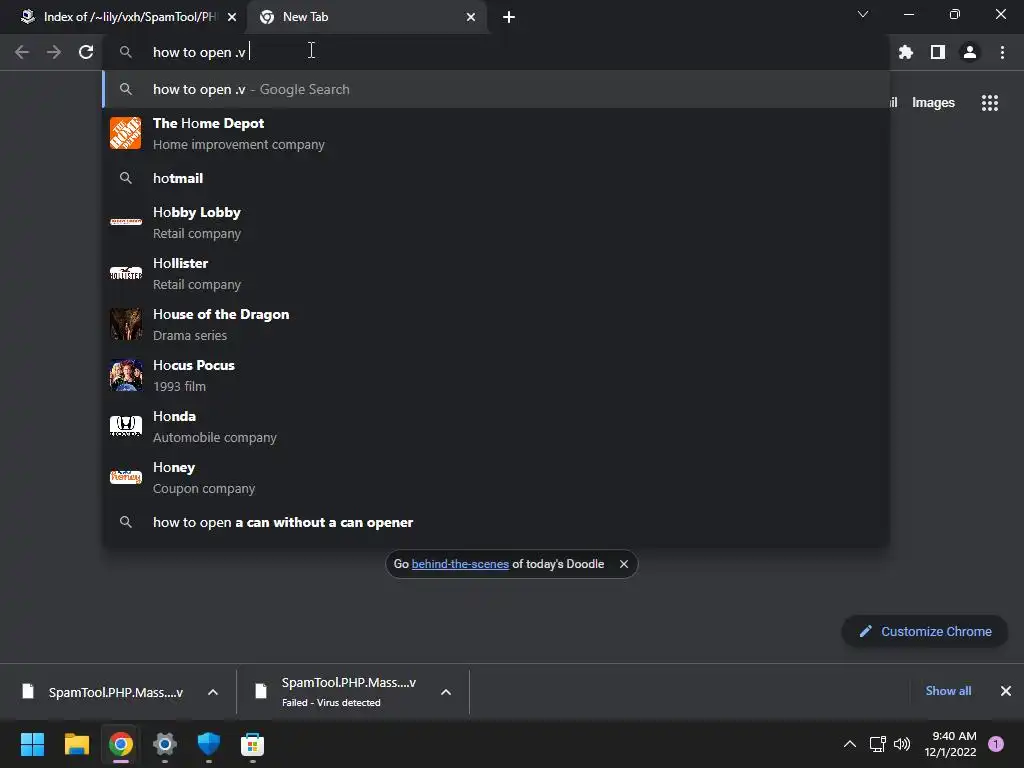Click the volume speaker icon
This screenshot has width=1024, height=768.
click(902, 744)
